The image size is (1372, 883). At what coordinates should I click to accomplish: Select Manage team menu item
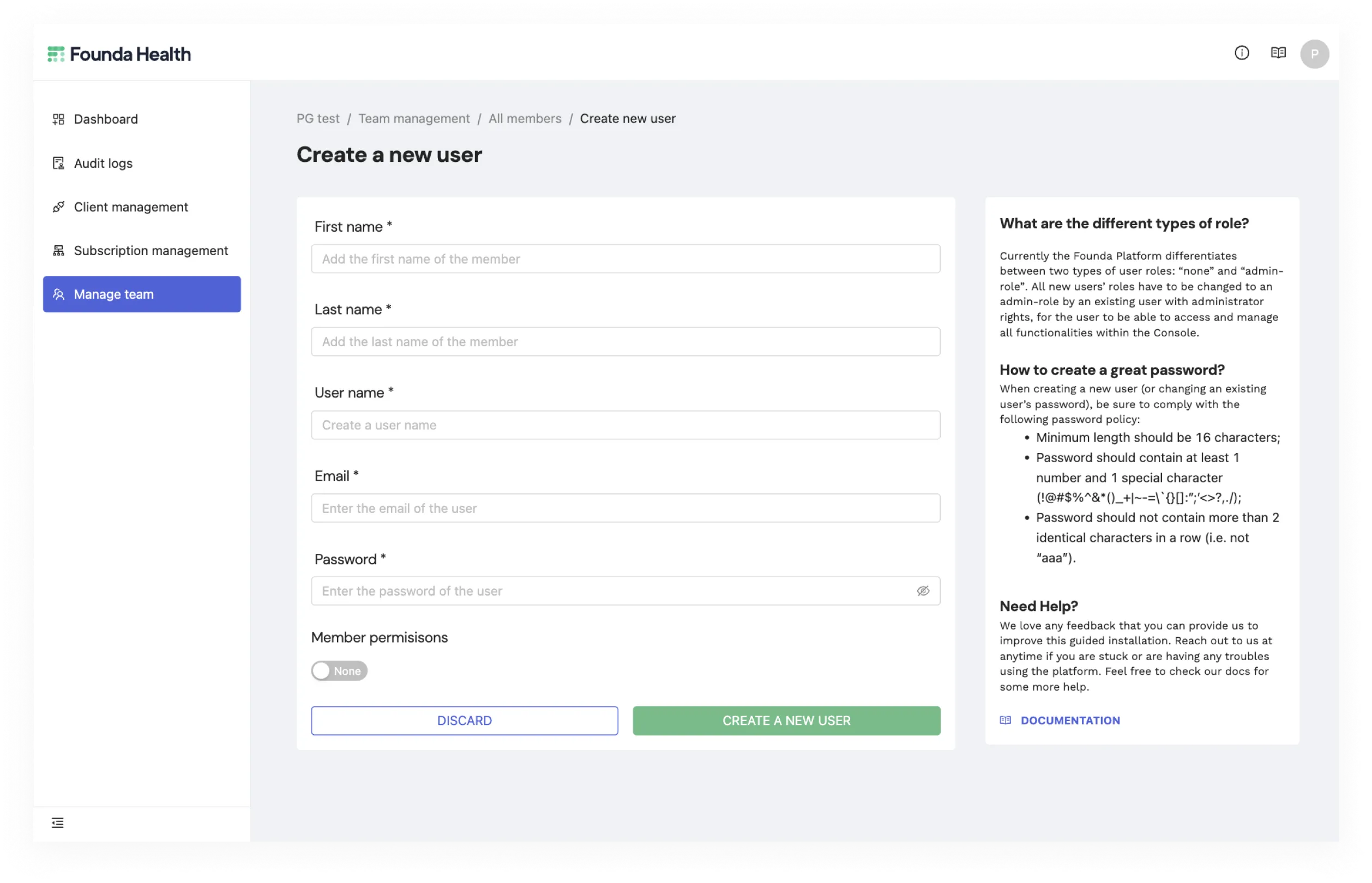pos(142,295)
